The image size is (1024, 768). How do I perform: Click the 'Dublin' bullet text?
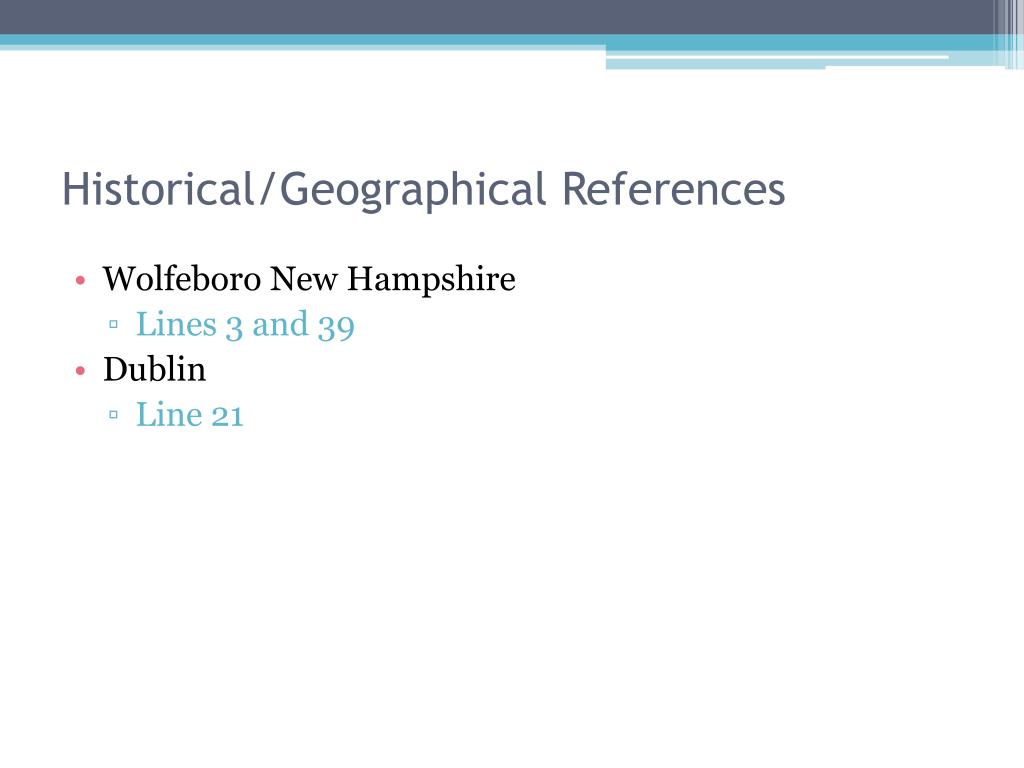(x=154, y=369)
